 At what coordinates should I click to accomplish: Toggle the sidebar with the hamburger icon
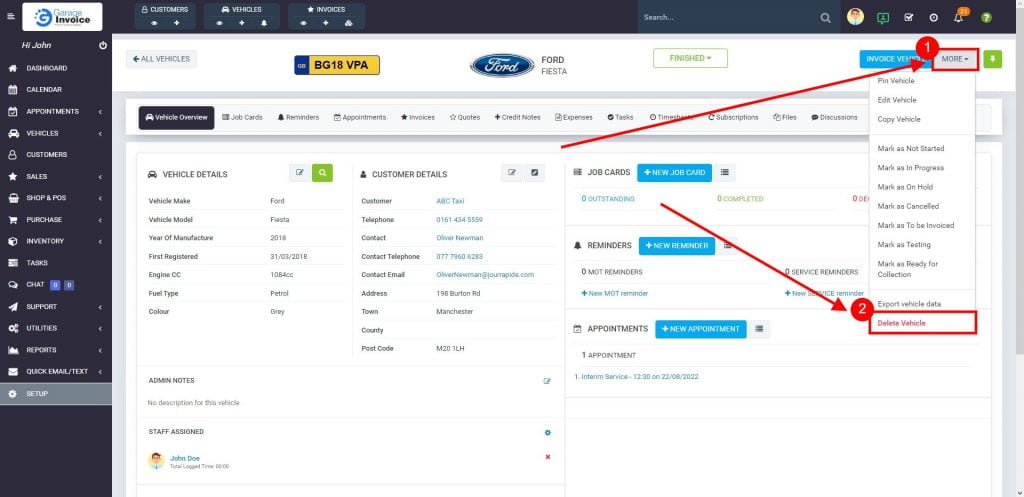(x=11, y=17)
